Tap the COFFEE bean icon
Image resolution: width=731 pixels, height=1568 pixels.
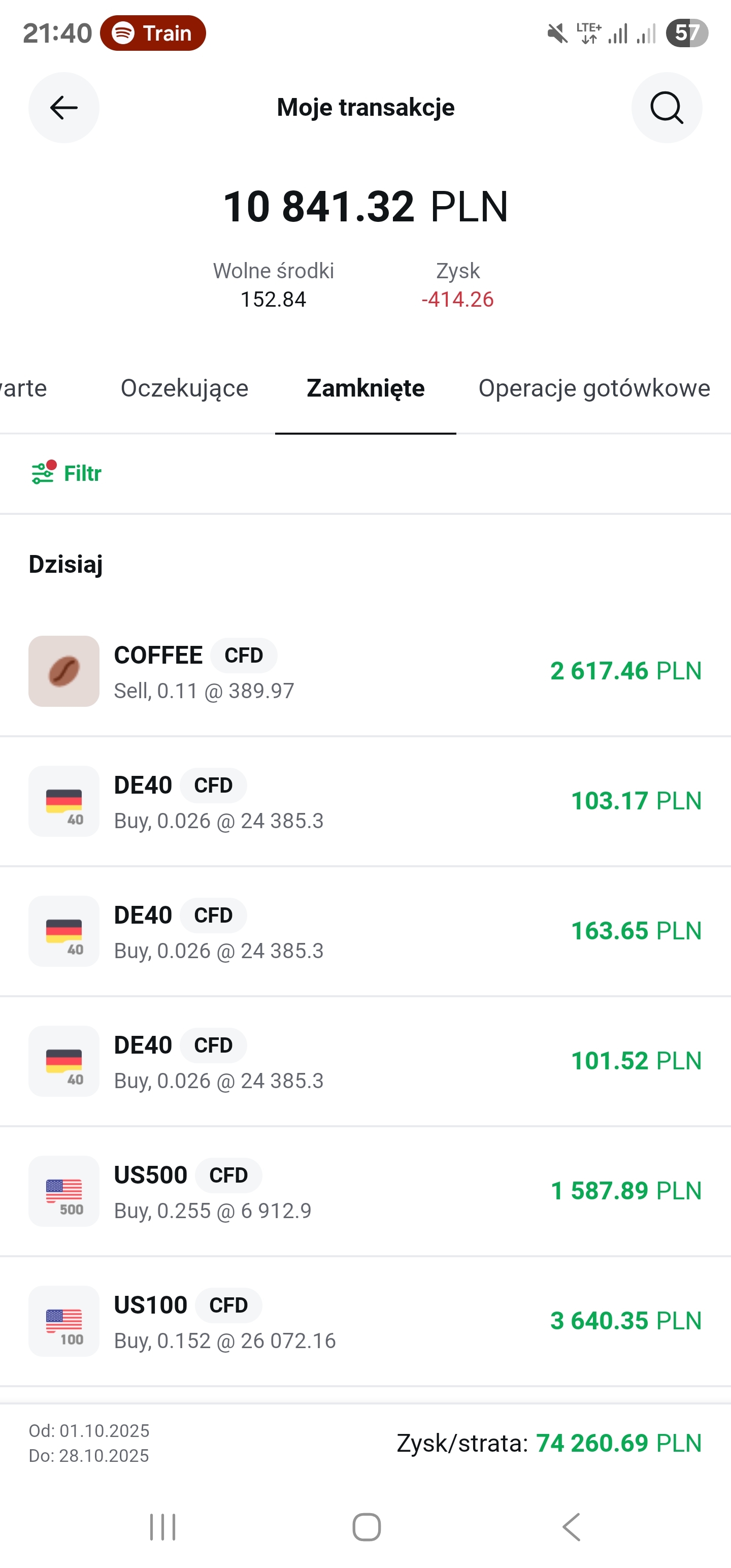[x=64, y=671]
